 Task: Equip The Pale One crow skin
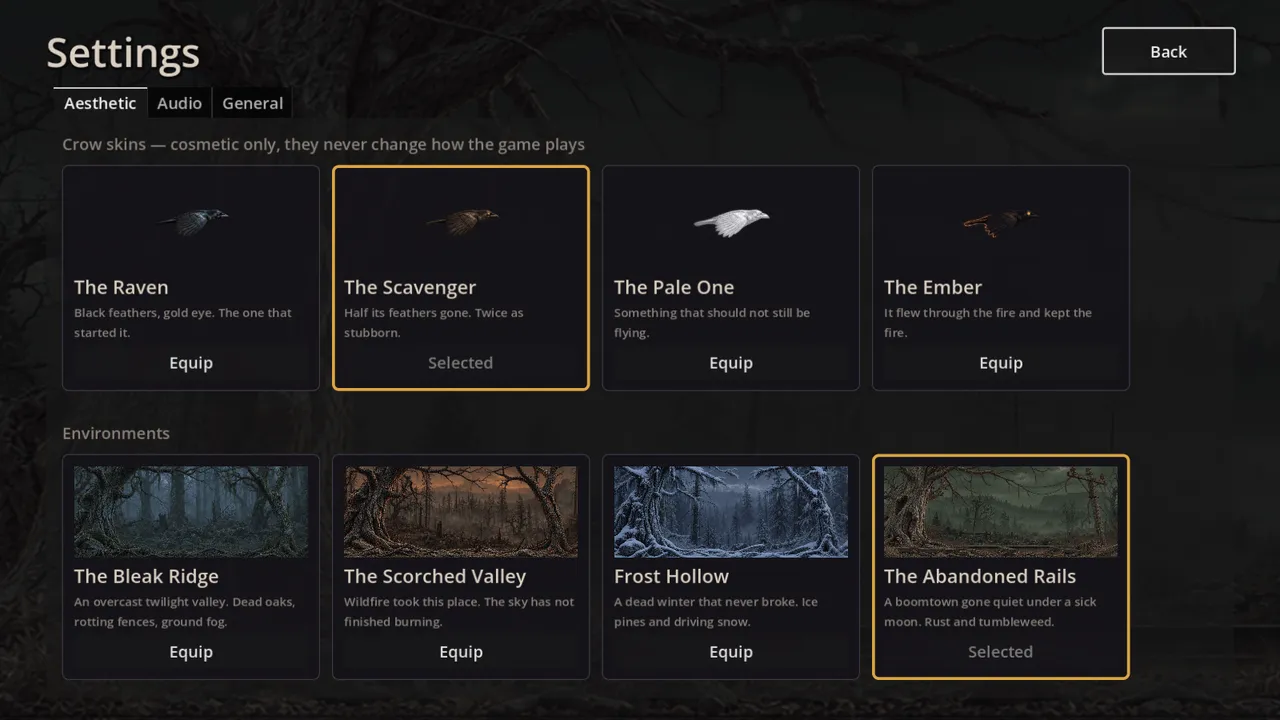731,363
